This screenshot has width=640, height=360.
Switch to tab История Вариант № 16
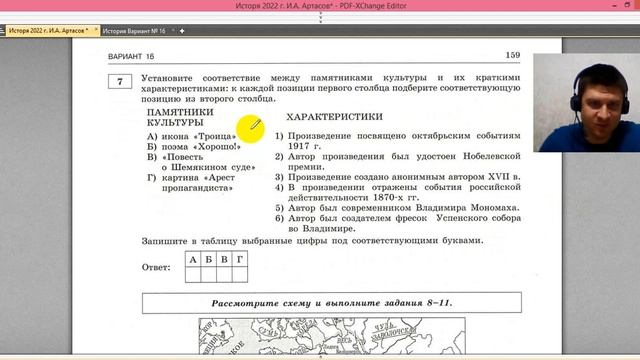point(134,31)
